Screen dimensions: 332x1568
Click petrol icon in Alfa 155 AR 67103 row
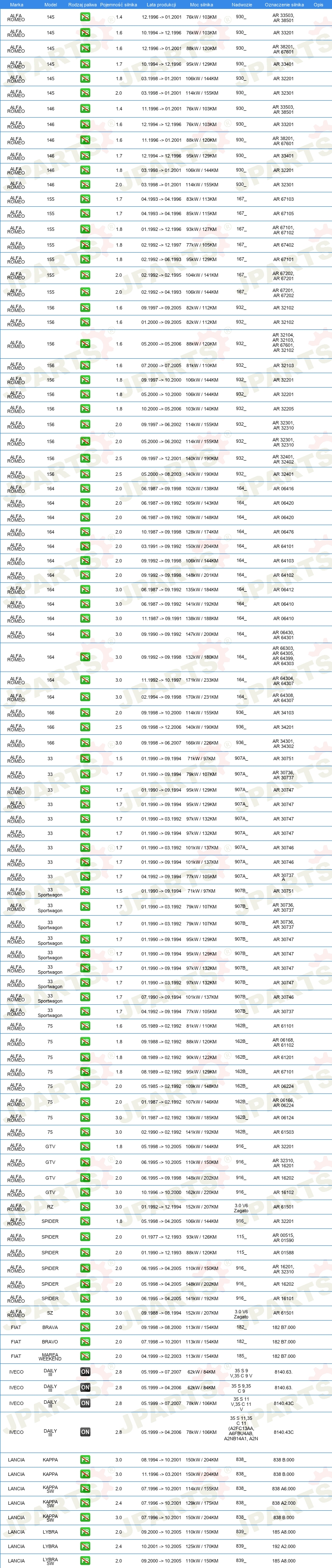(84, 199)
